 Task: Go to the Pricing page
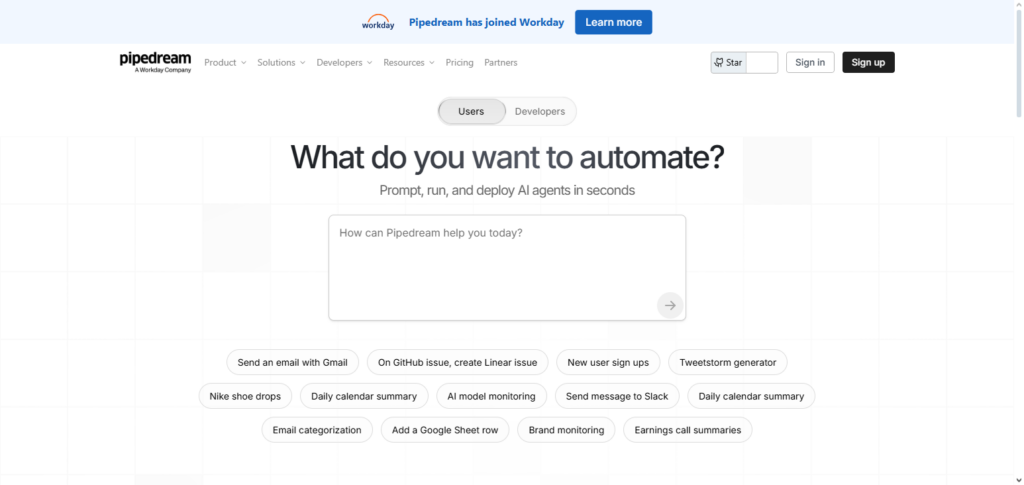pyautogui.click(x=460, y=62)
